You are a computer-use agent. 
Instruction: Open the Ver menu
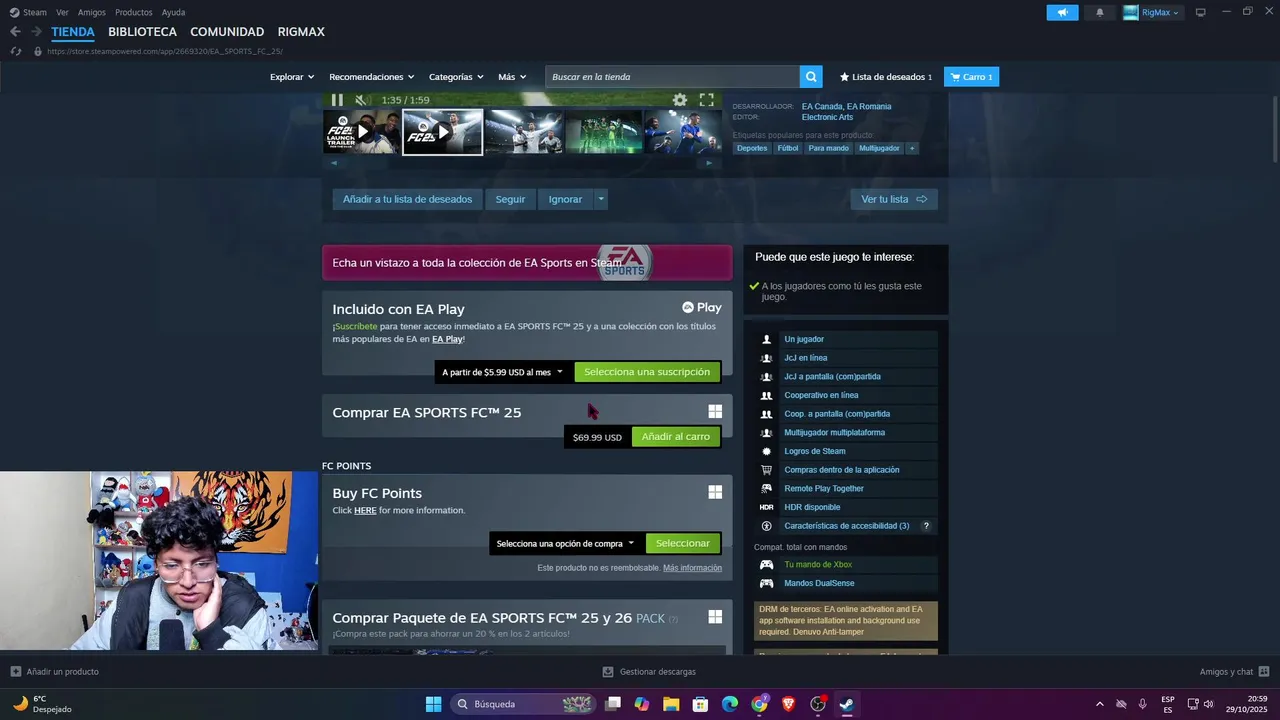tap(62, 12)
